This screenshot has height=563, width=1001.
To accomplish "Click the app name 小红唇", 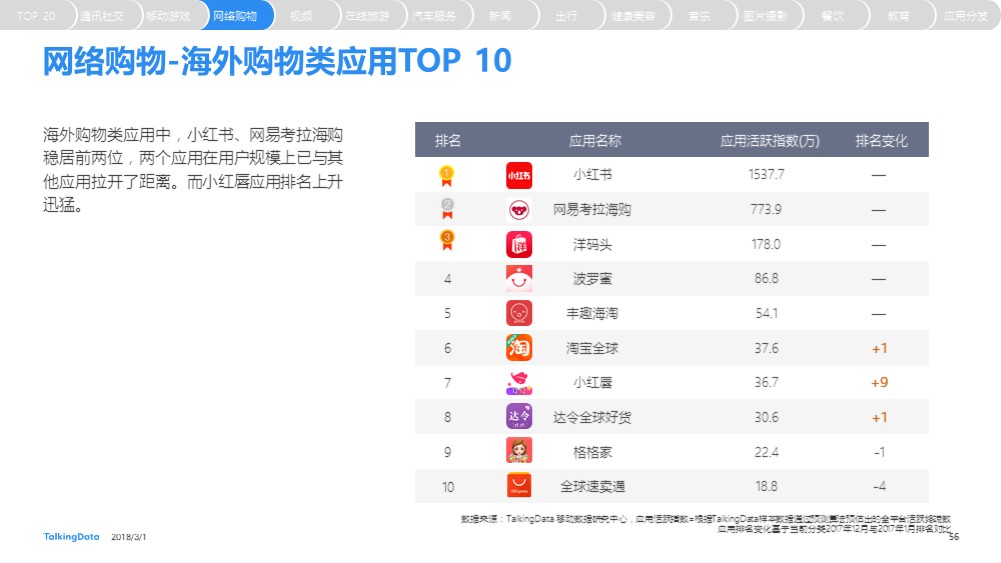I will point(592,382).
